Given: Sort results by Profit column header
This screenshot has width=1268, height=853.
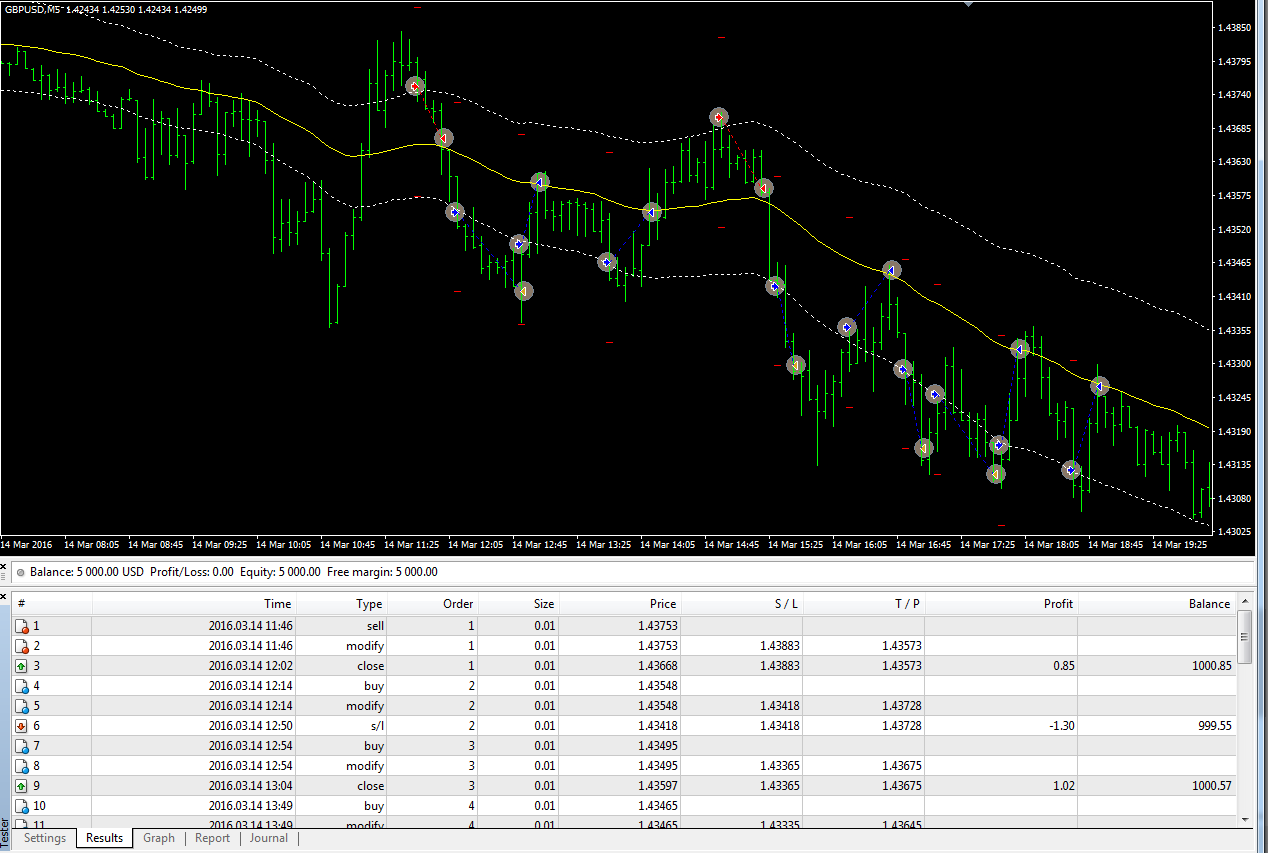Looking at the screenshot, I should point(1002,603).
